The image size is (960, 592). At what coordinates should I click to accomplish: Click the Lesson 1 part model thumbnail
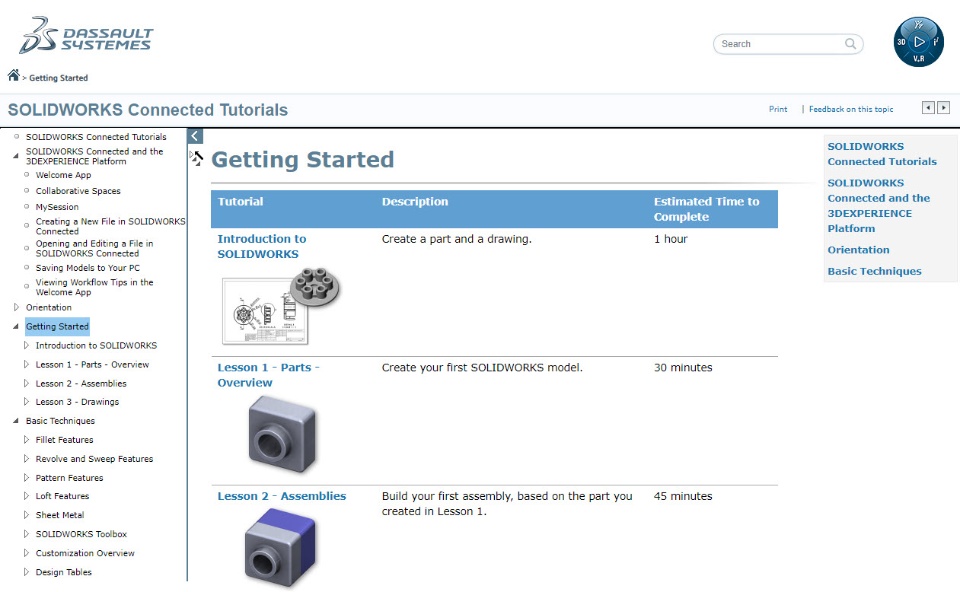(x=282, y=434)
